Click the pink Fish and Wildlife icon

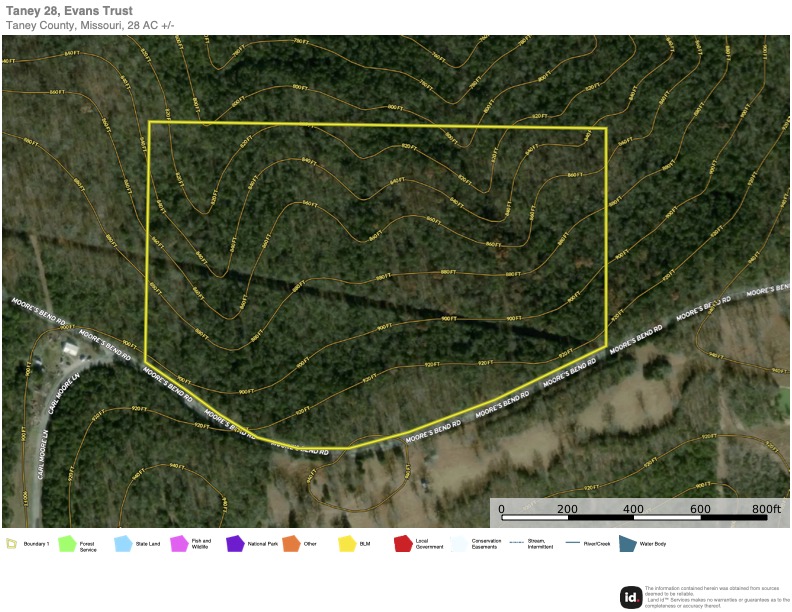(x=179, y=544)
